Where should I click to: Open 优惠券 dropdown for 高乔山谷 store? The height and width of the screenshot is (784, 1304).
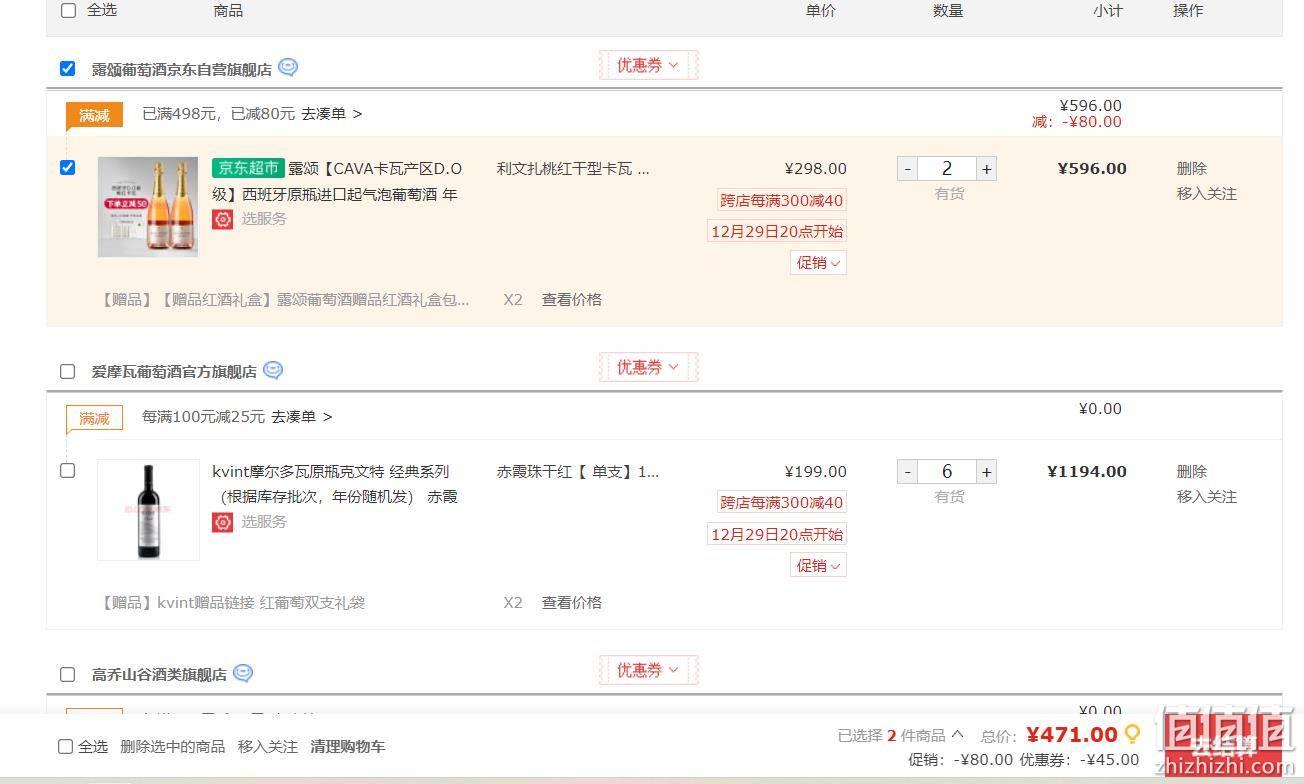[x=648, y=670]
